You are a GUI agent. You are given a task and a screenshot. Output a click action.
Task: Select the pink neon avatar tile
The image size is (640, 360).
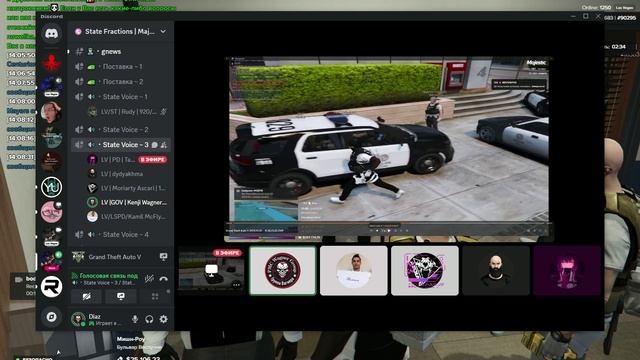pyautogui.click(x=567, y=270)
